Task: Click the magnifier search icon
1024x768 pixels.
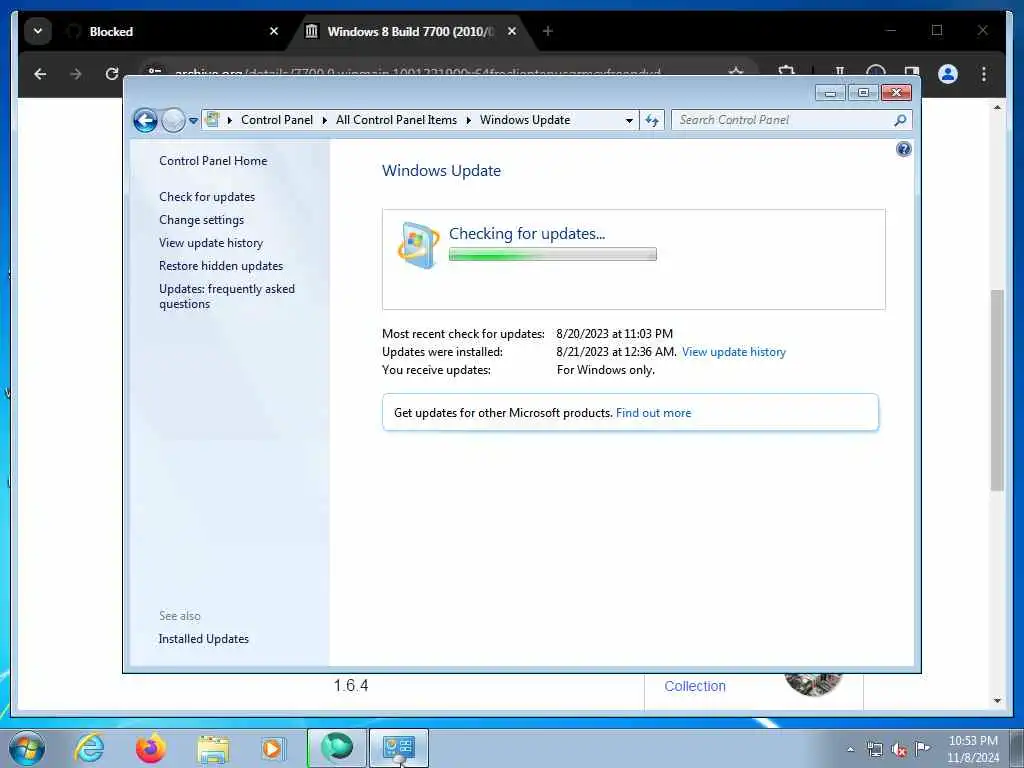Action: 900,120
